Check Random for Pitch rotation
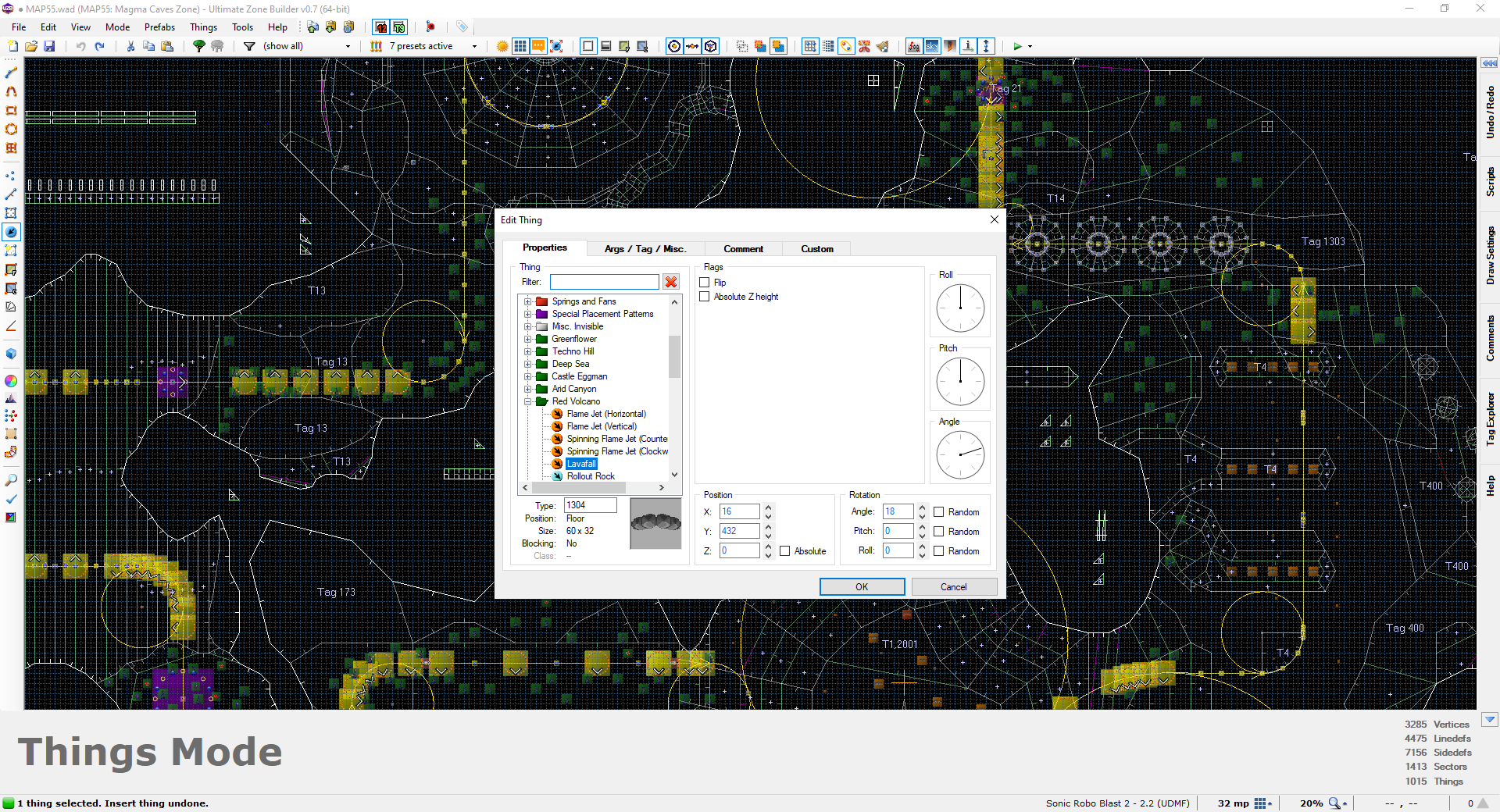Image resolution: width=1500 pixels, height=812 pixels. pos(939,532)
